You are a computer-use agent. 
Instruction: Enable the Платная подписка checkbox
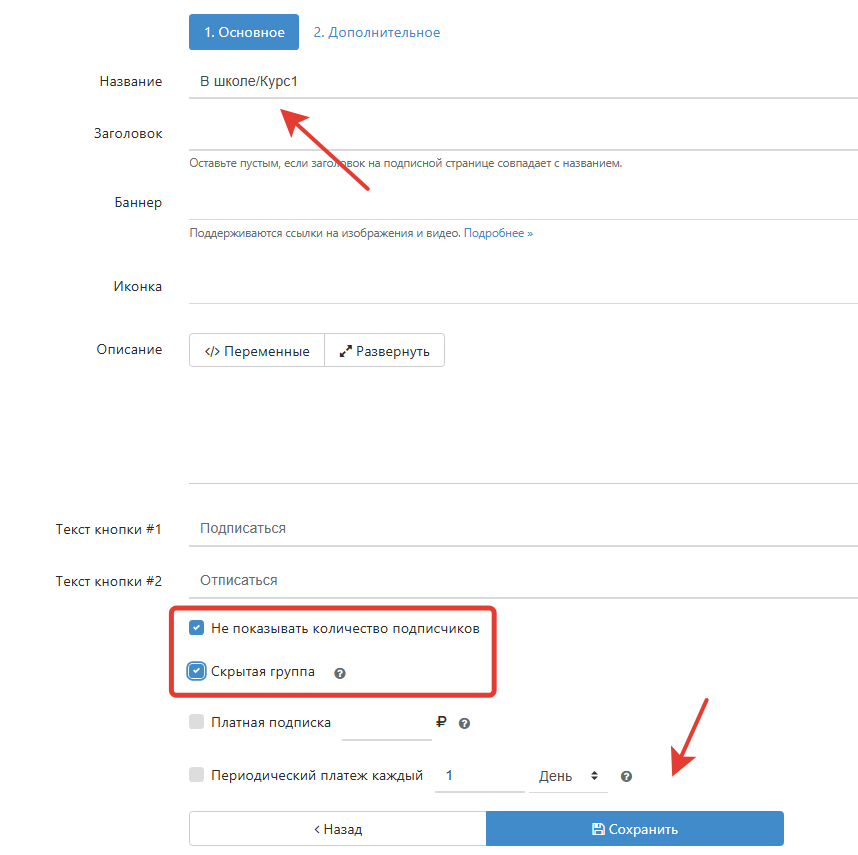pos(197,722)
